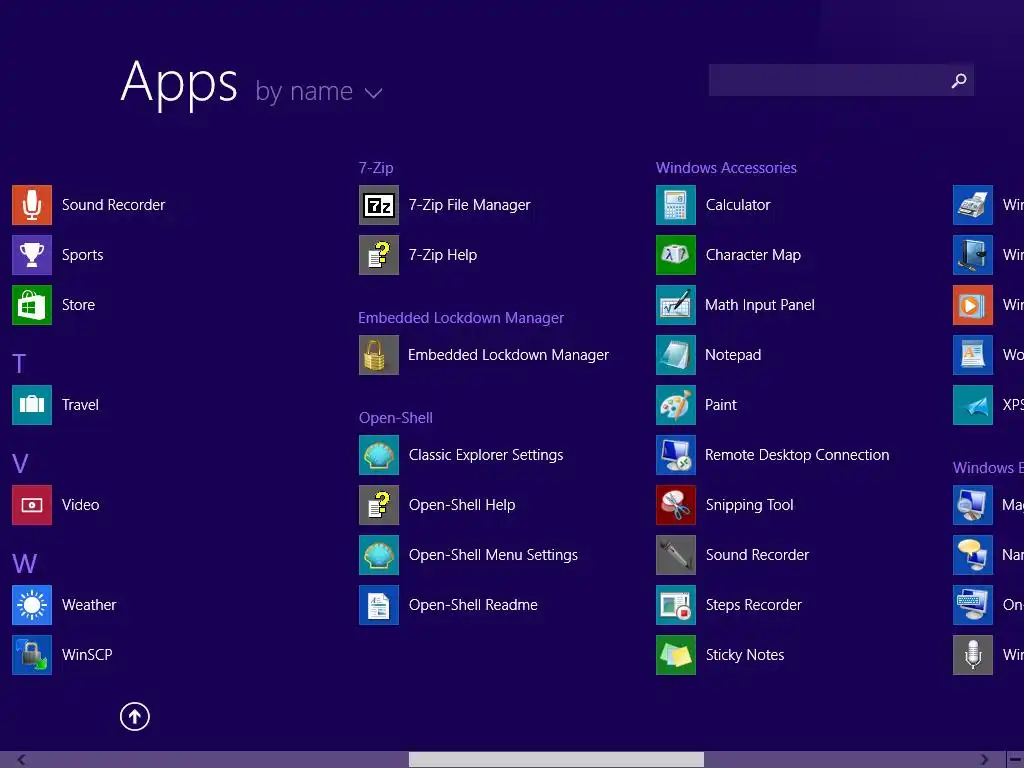Click the 'Steps Recorder' label
This screenshot has width=1024, height=768.
click(754, 605)
